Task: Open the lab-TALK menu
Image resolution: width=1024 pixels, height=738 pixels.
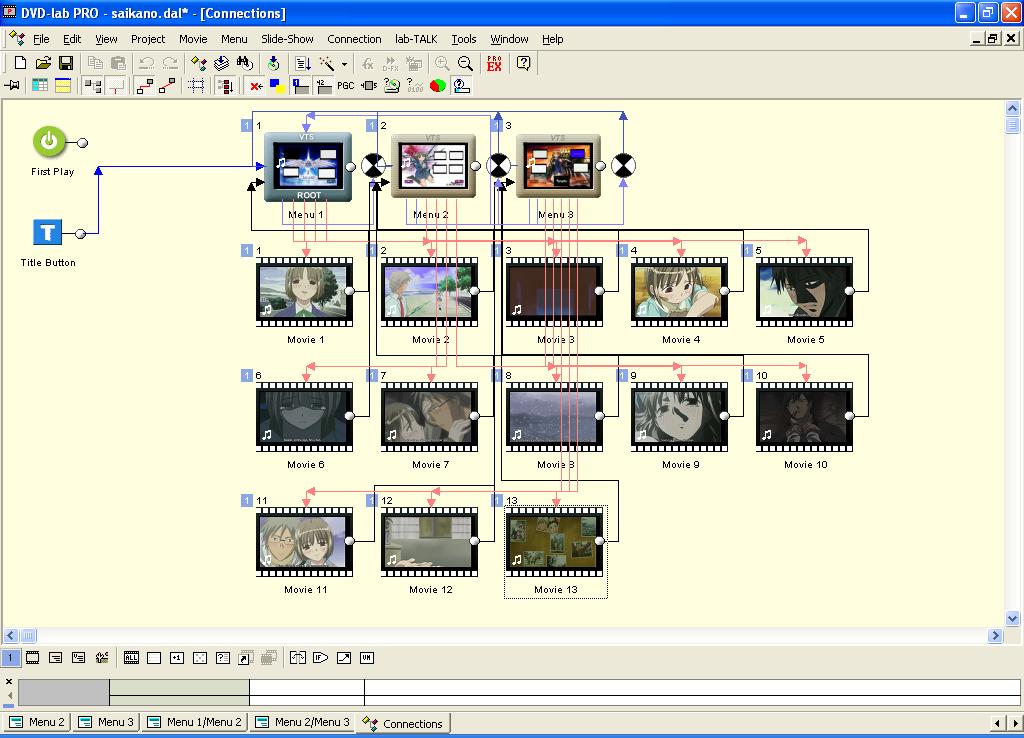Action: (x=416, y=39)
